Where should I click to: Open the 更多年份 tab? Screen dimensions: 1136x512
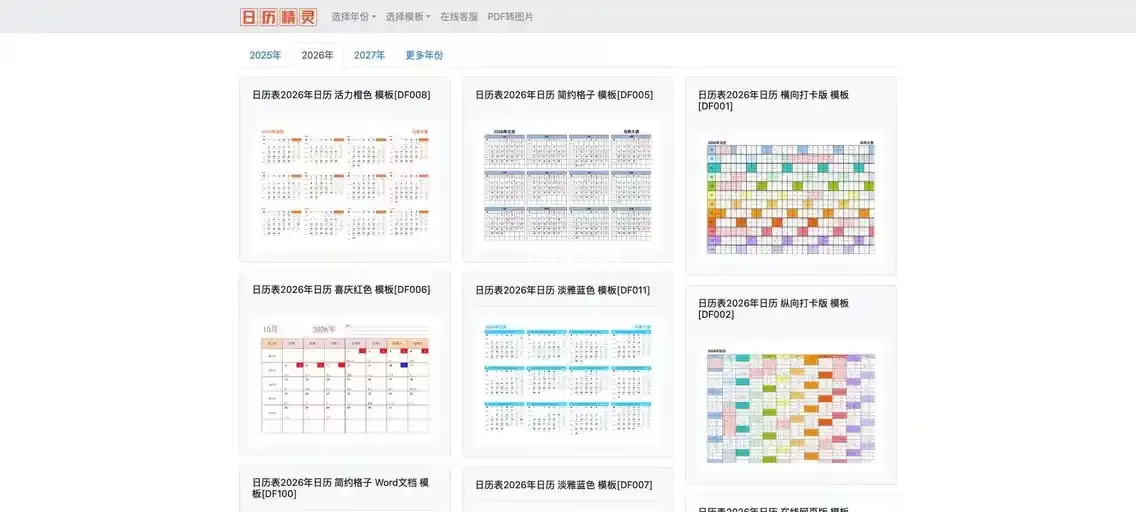tap(424, 55)
